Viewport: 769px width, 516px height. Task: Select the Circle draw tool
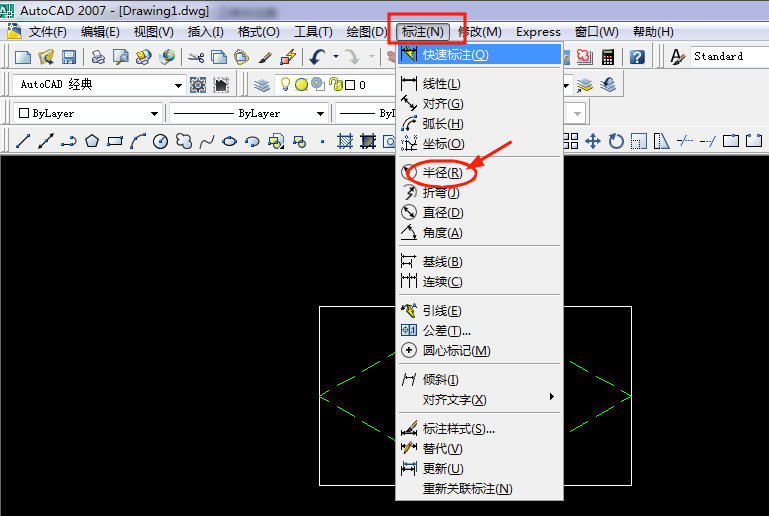(x=160, y=141)
